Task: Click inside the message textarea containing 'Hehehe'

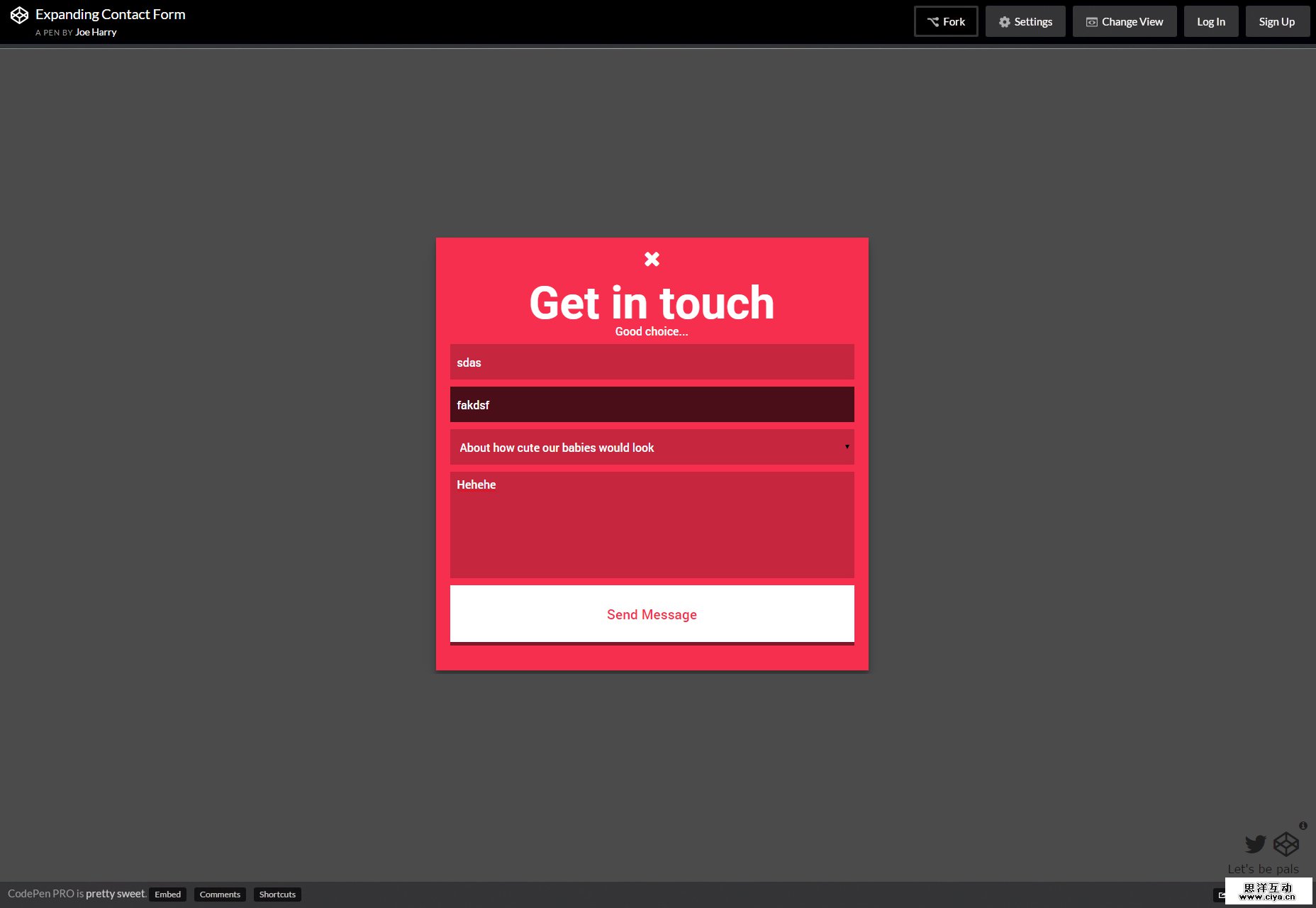Action: (651, 525)
